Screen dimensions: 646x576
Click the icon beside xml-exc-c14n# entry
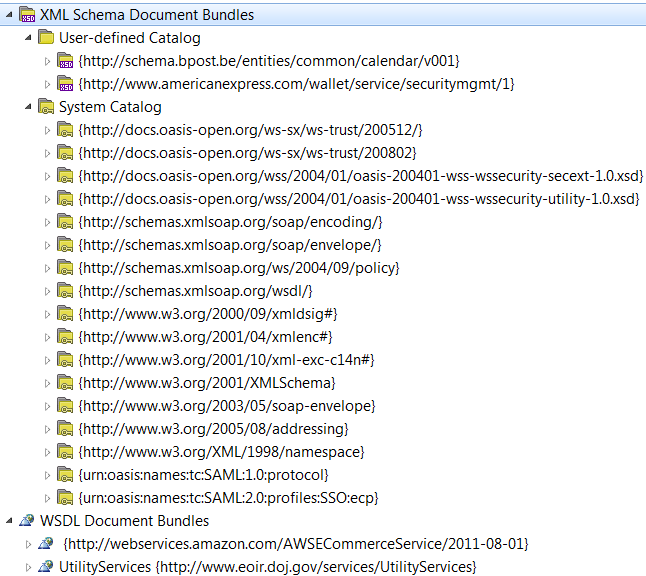[x=65, y=361]
